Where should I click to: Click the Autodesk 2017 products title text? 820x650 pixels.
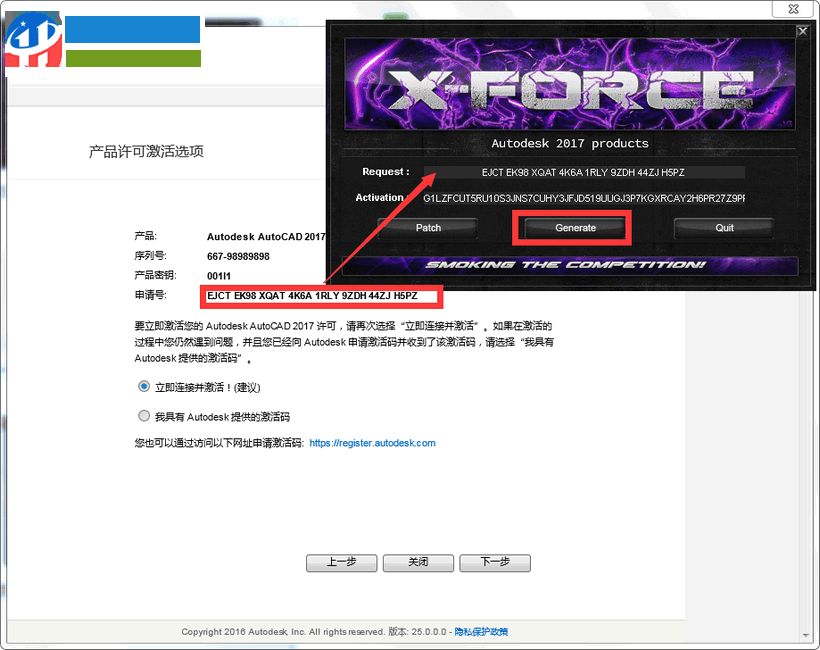[570, 143]
